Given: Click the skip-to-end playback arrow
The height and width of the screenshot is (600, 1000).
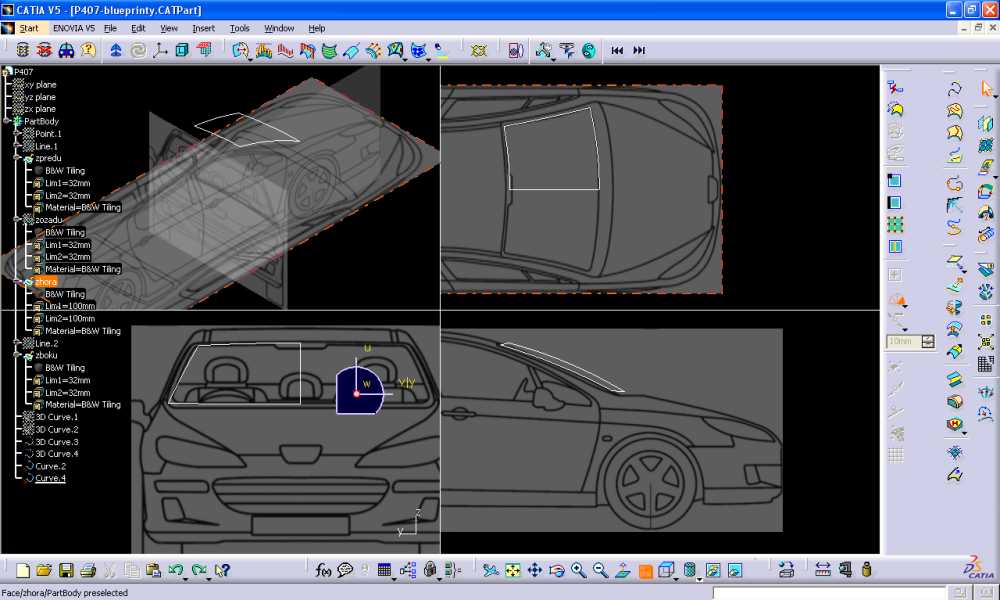Looking at the screenshot, I should [x=639, y=50].
